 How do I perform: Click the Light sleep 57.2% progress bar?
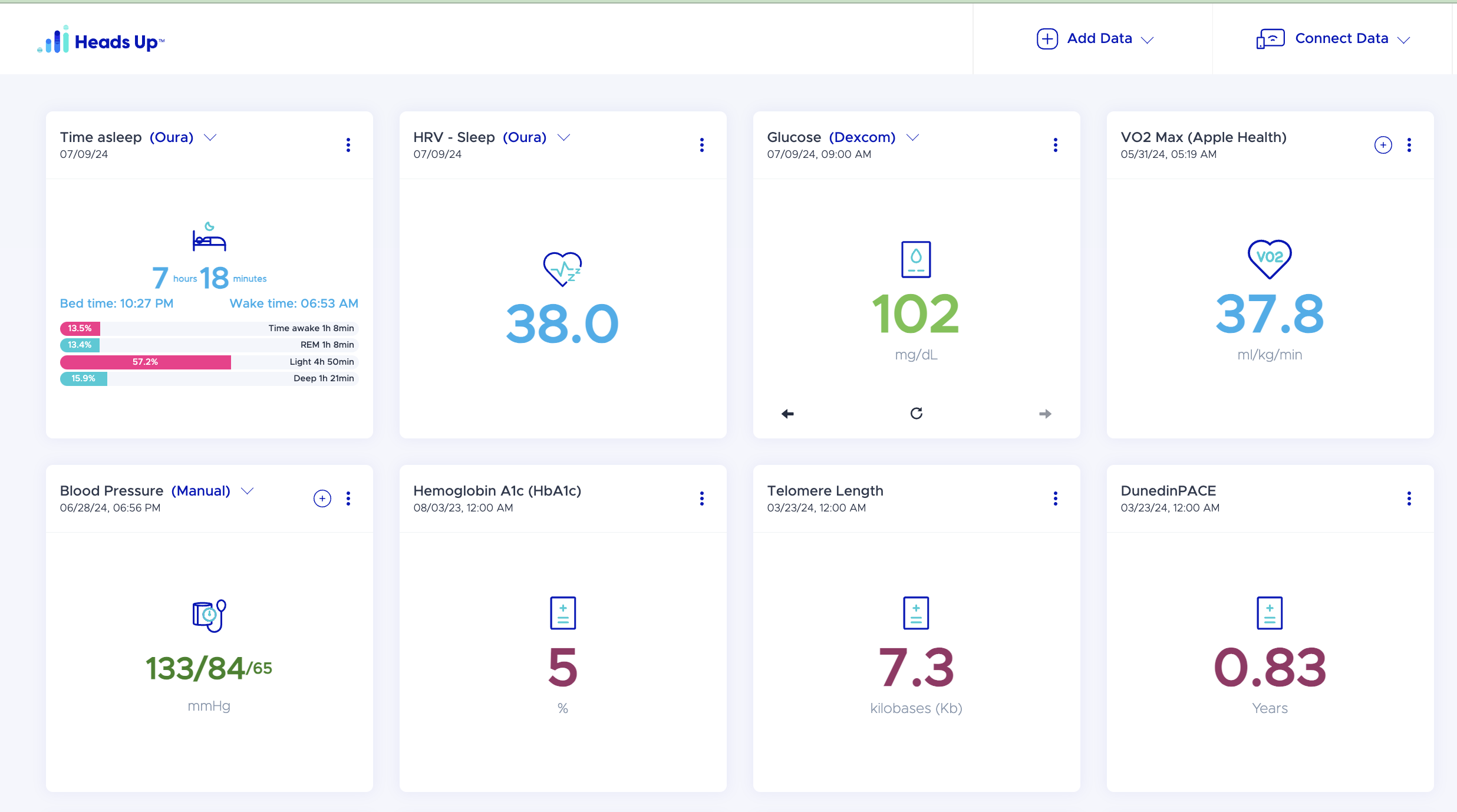pyautogui.click(x=209, y=362)
